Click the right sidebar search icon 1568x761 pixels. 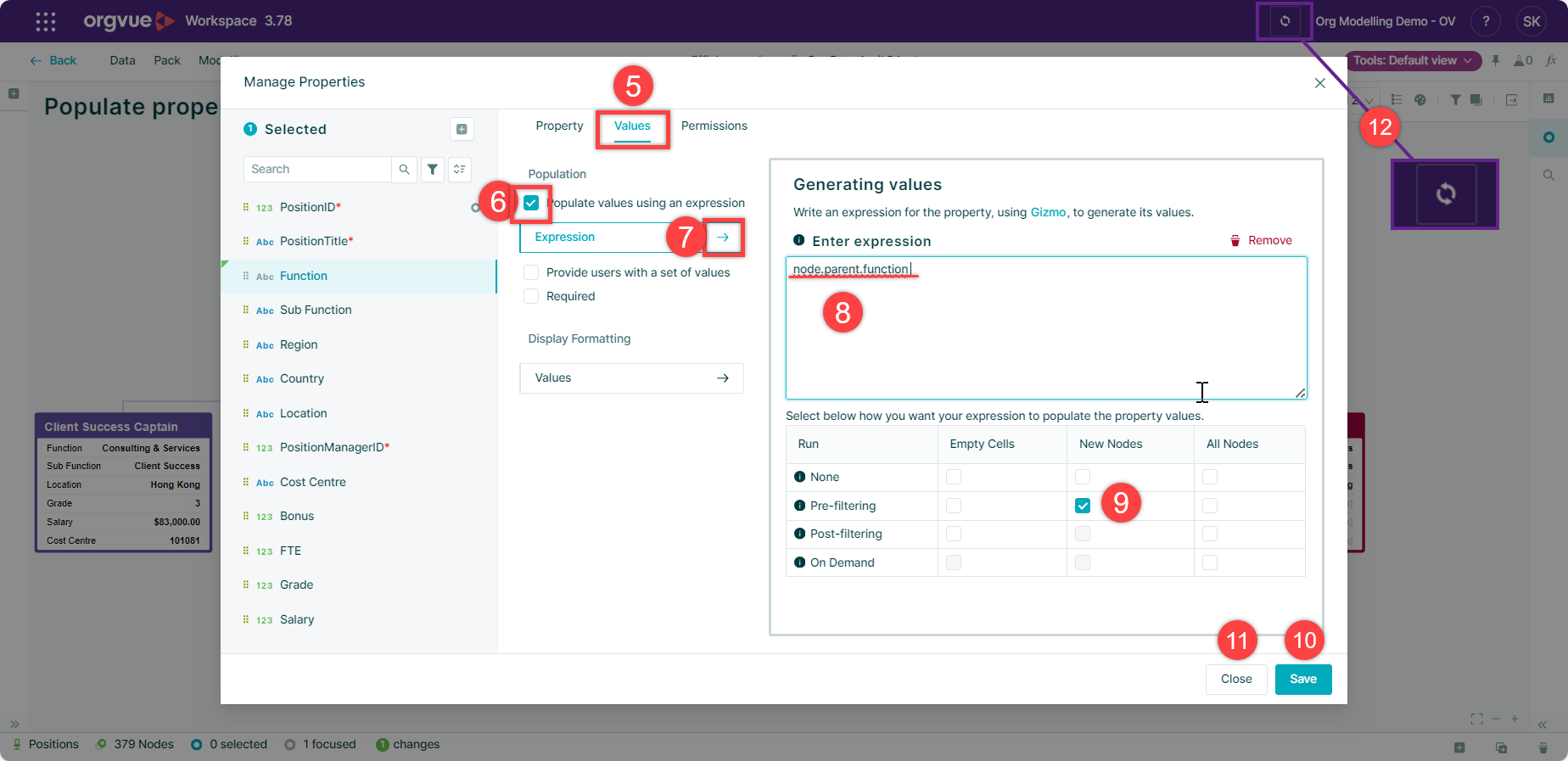[x=1548, y=175]
